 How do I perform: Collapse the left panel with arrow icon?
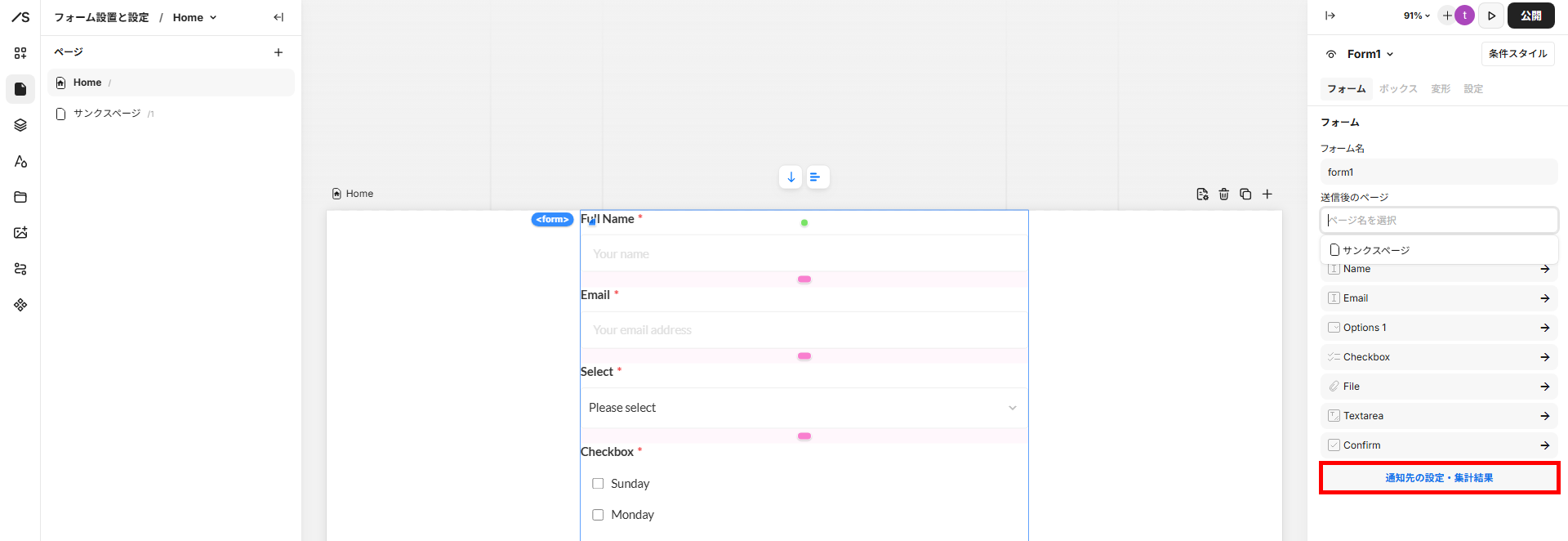278,17
